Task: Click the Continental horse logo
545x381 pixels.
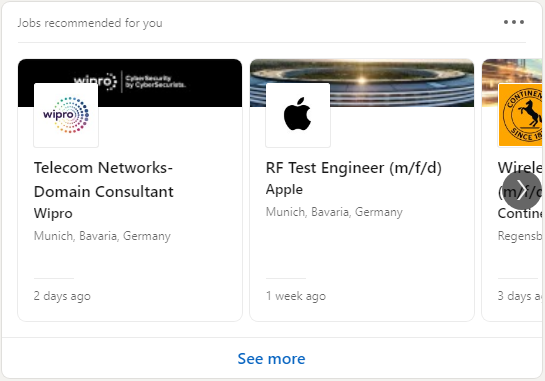Action: 521,115
